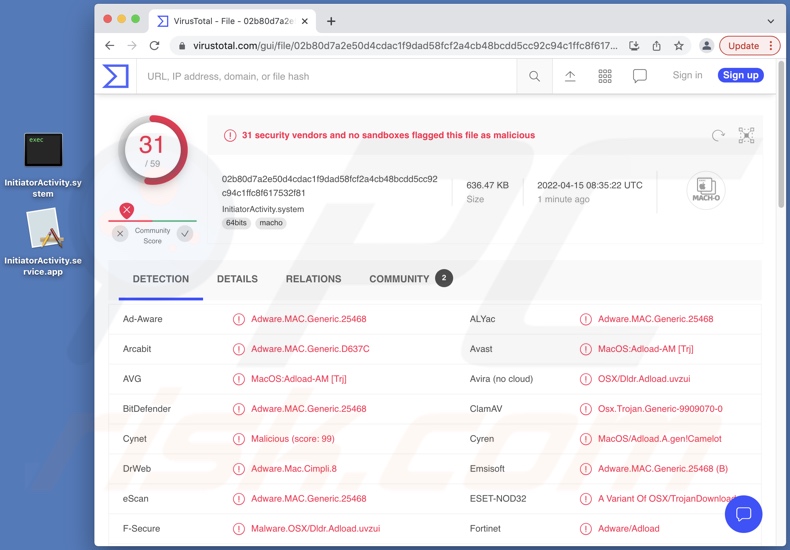Viewport: 790px width, 550px height.
Task: Vote harmless with the checkmark community button
Action: 185,234
